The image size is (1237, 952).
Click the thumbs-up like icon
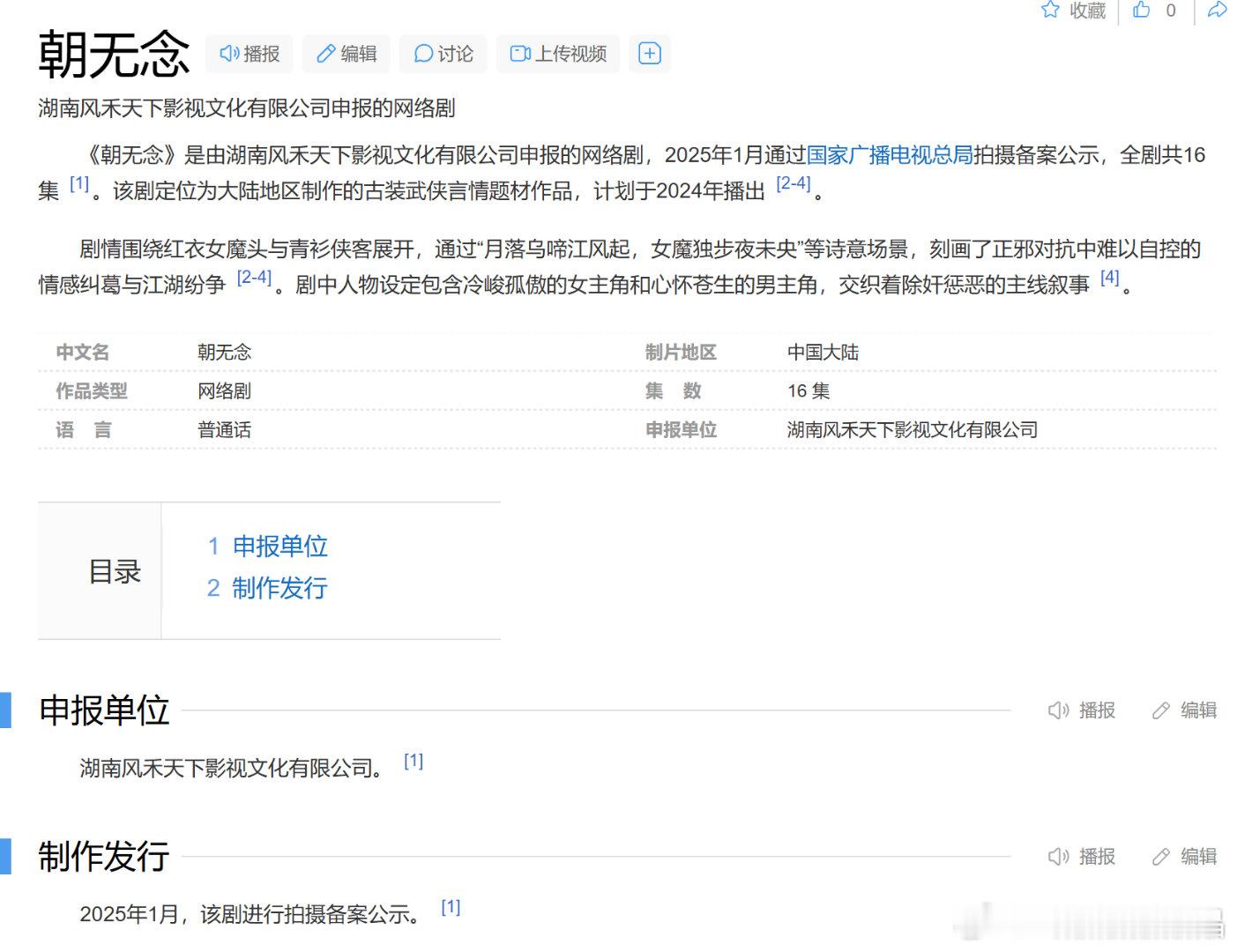click(1143, 11)
